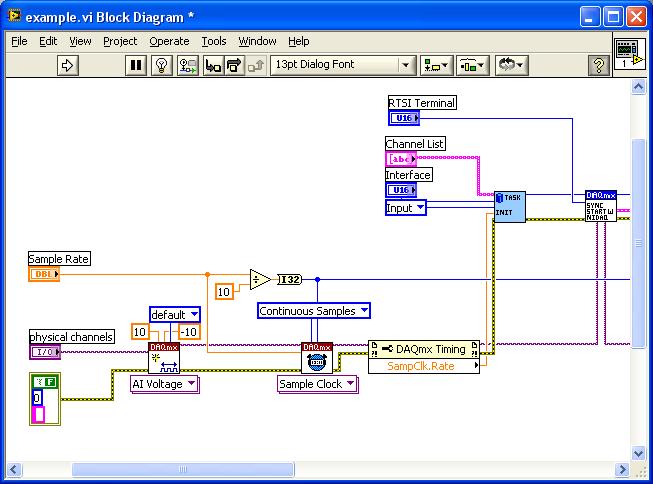Expand the AI Voltage polymorphic selector
This screenshot has height=484, width=653.
(164, 384)
